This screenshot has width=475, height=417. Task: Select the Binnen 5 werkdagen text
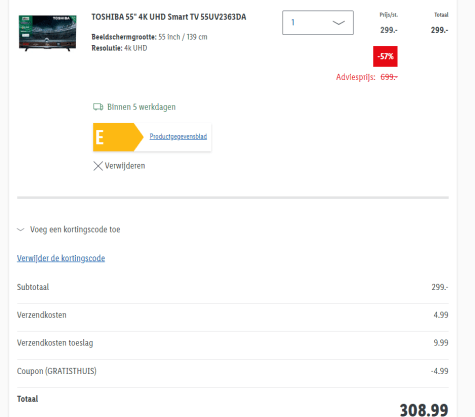click(141, 107)
